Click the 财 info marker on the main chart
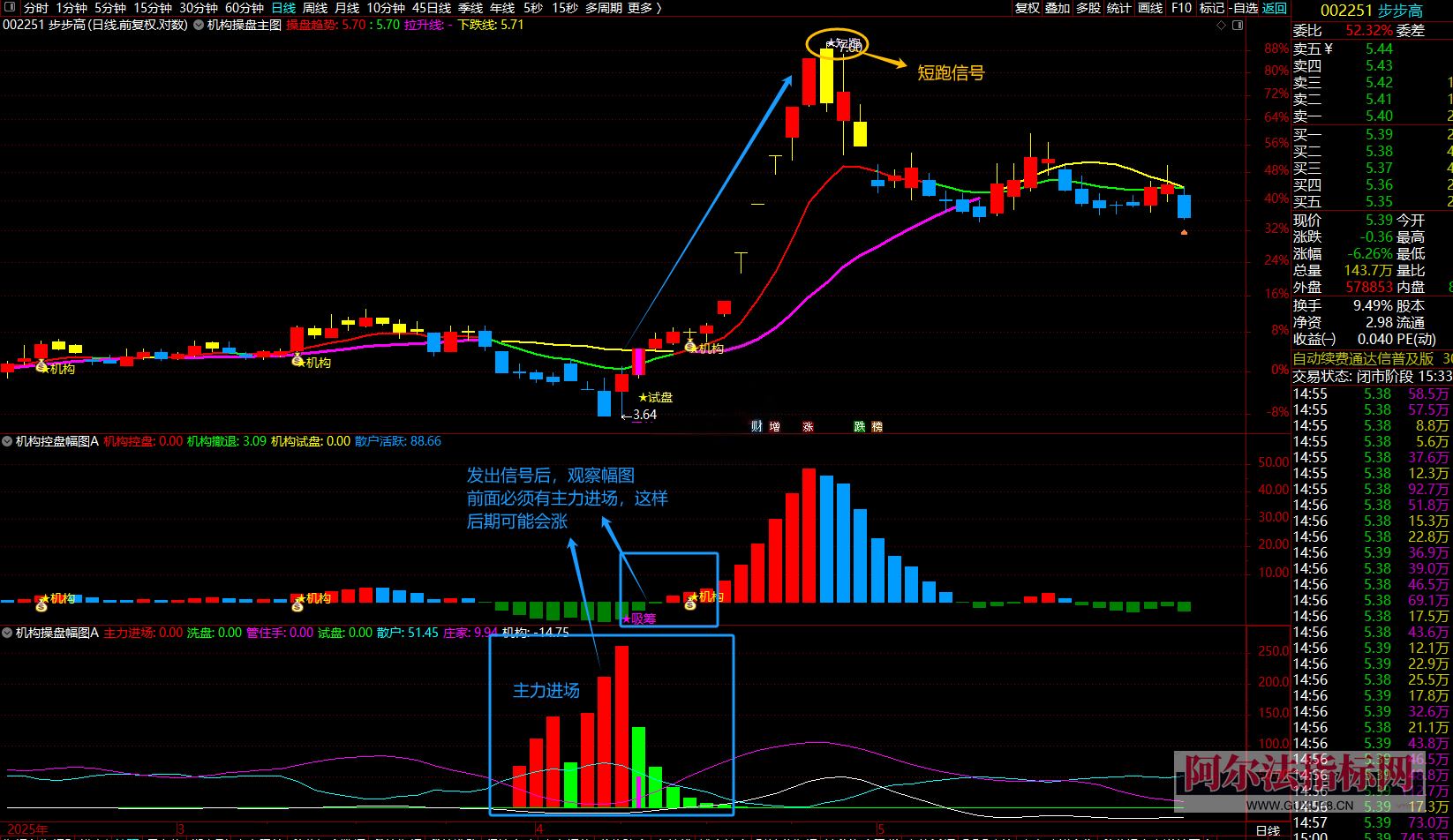 tap(757, 426)
